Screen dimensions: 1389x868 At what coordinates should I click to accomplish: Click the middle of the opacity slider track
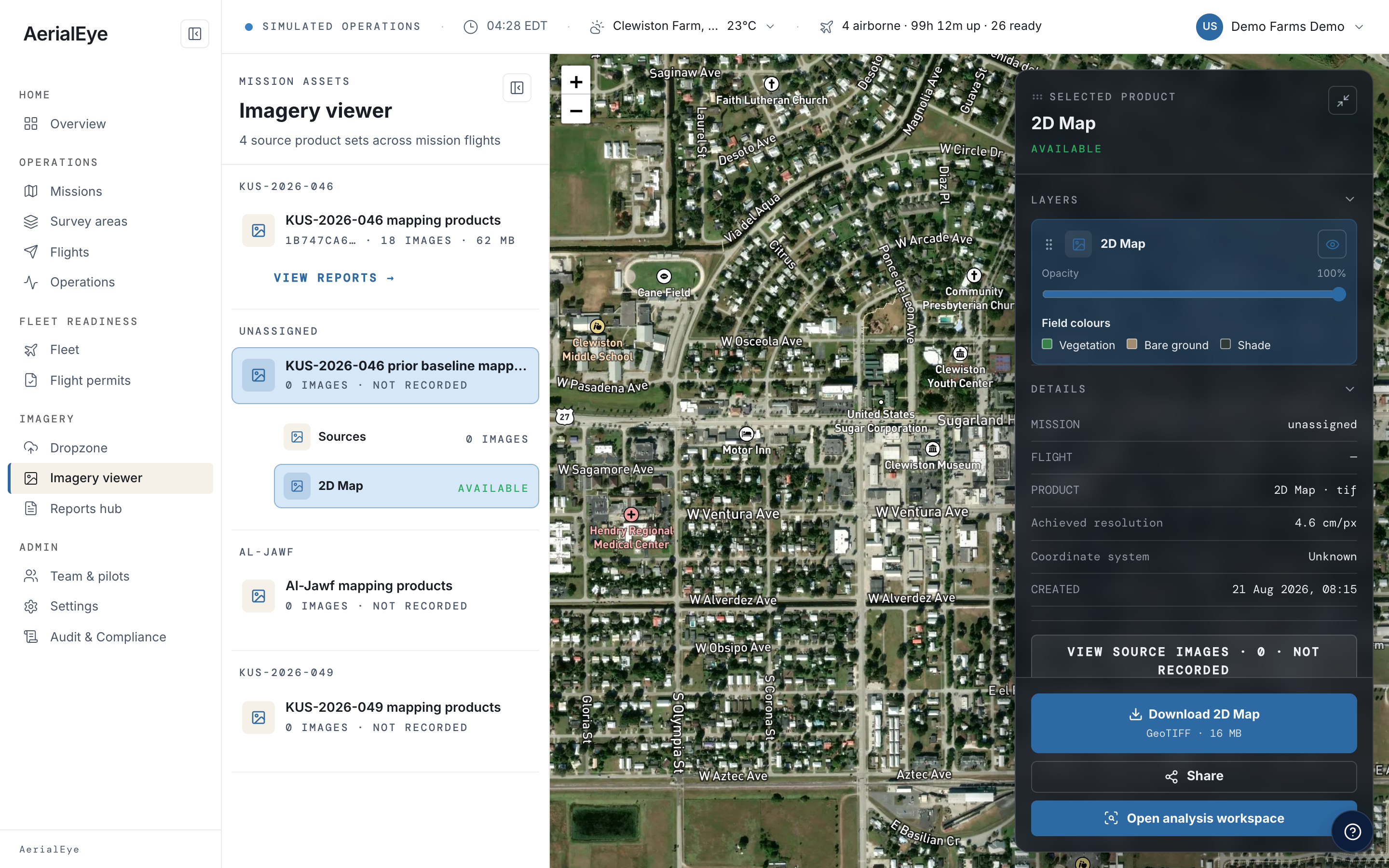click(x=1193, y=295)
